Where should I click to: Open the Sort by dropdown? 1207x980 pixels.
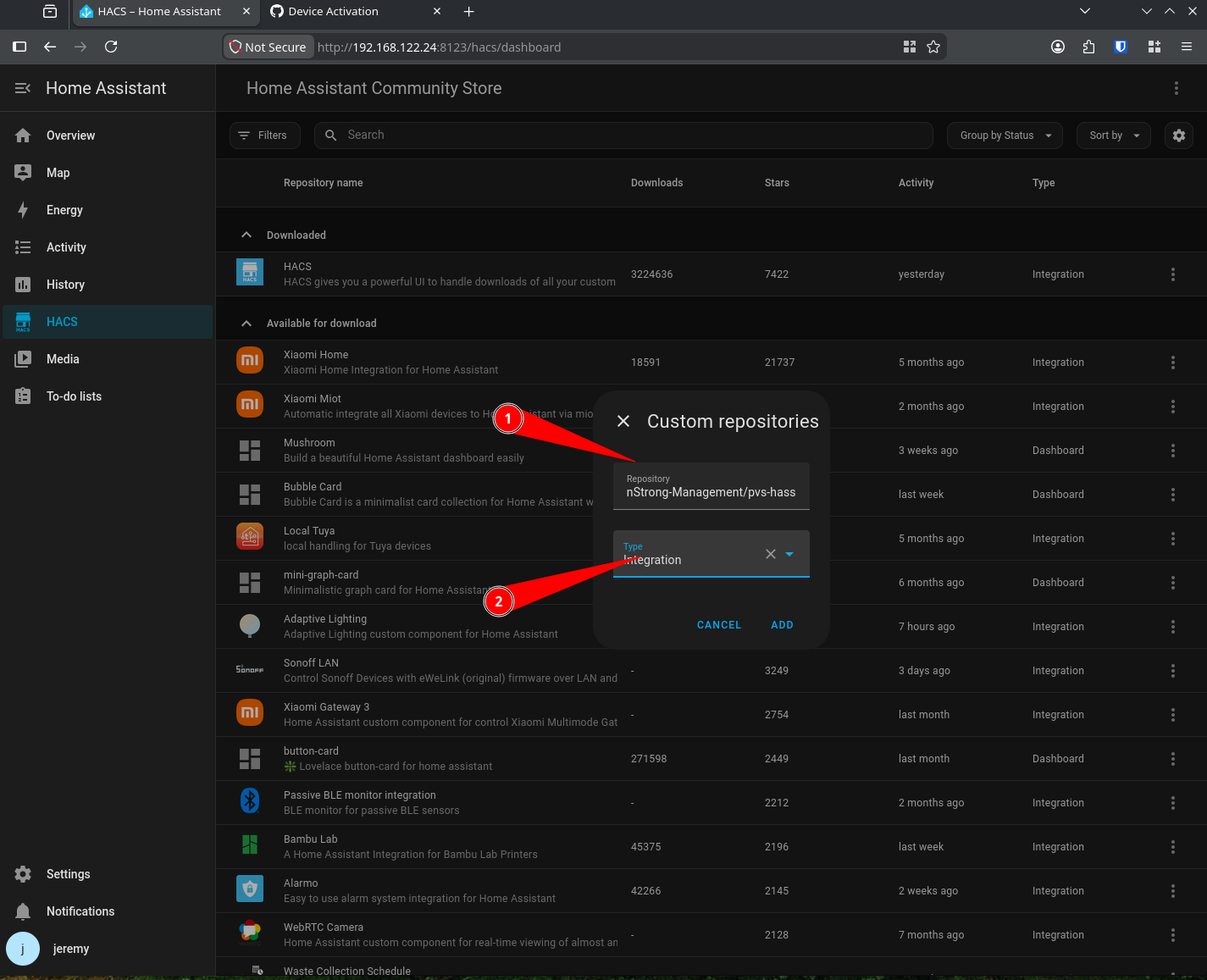click(x=1113, y=136)
